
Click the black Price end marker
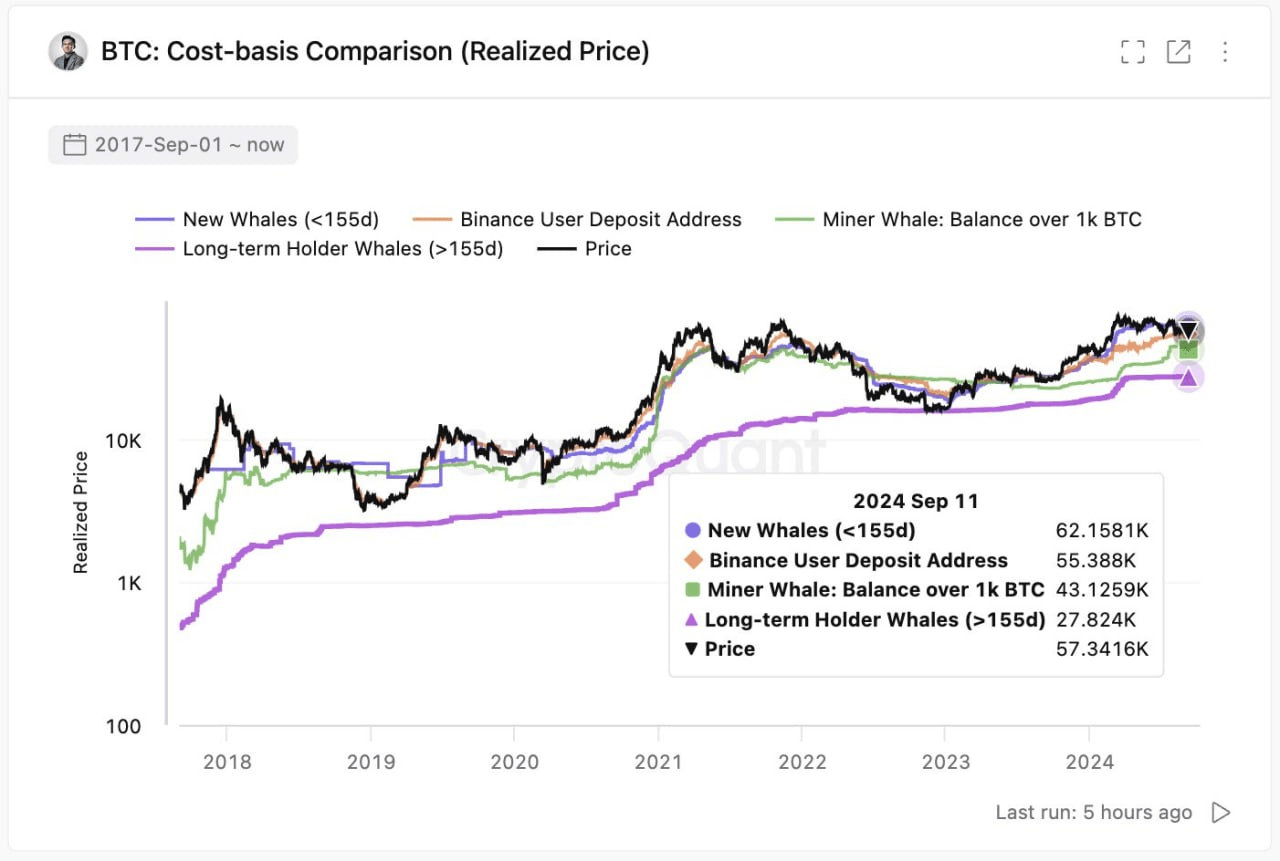point(1188,331)
